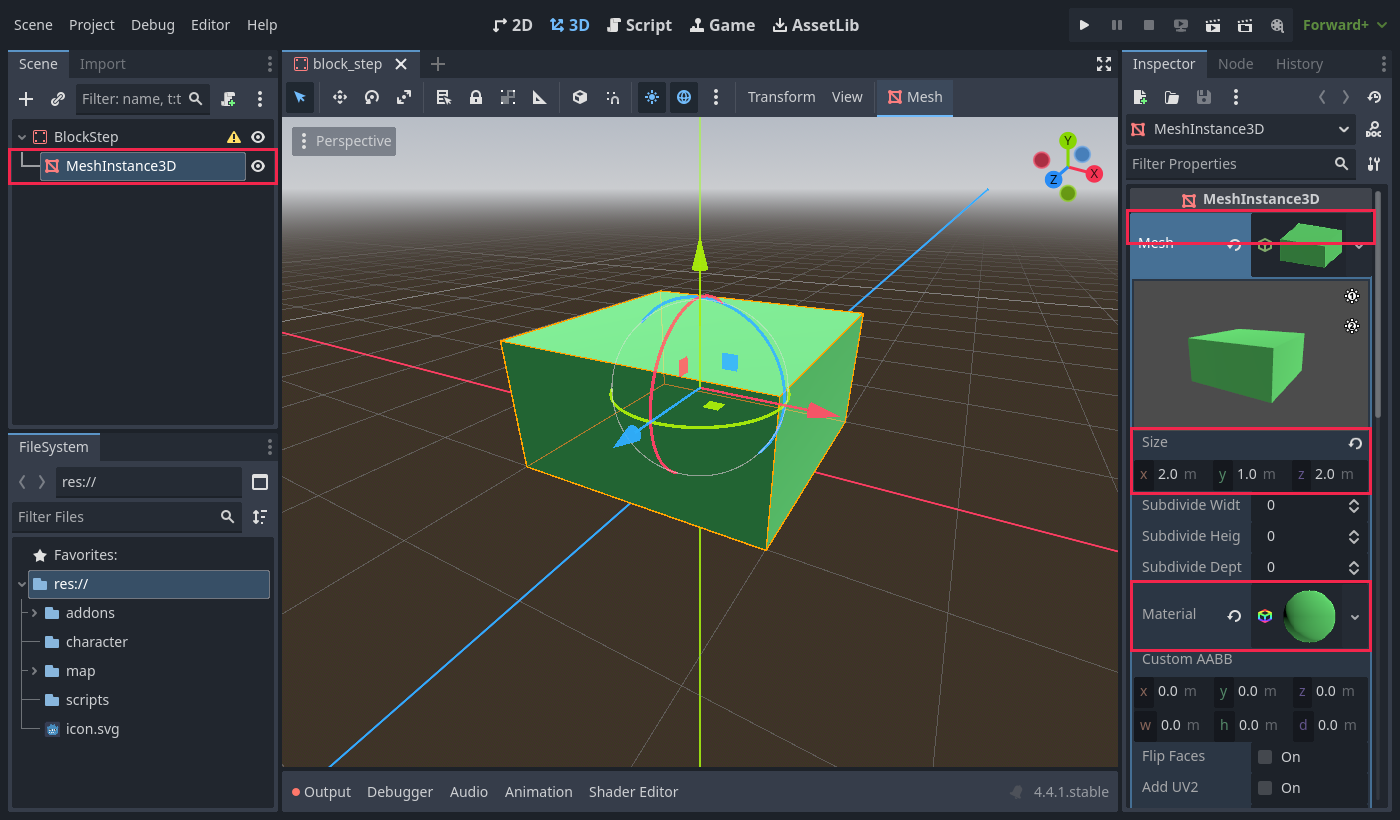Switch to the History tab
Screen dimensions: 1400x820
[1299, 64]
